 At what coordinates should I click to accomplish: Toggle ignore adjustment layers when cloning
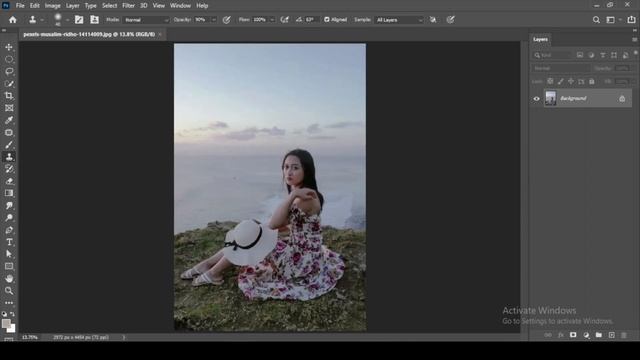coord(433,20)
